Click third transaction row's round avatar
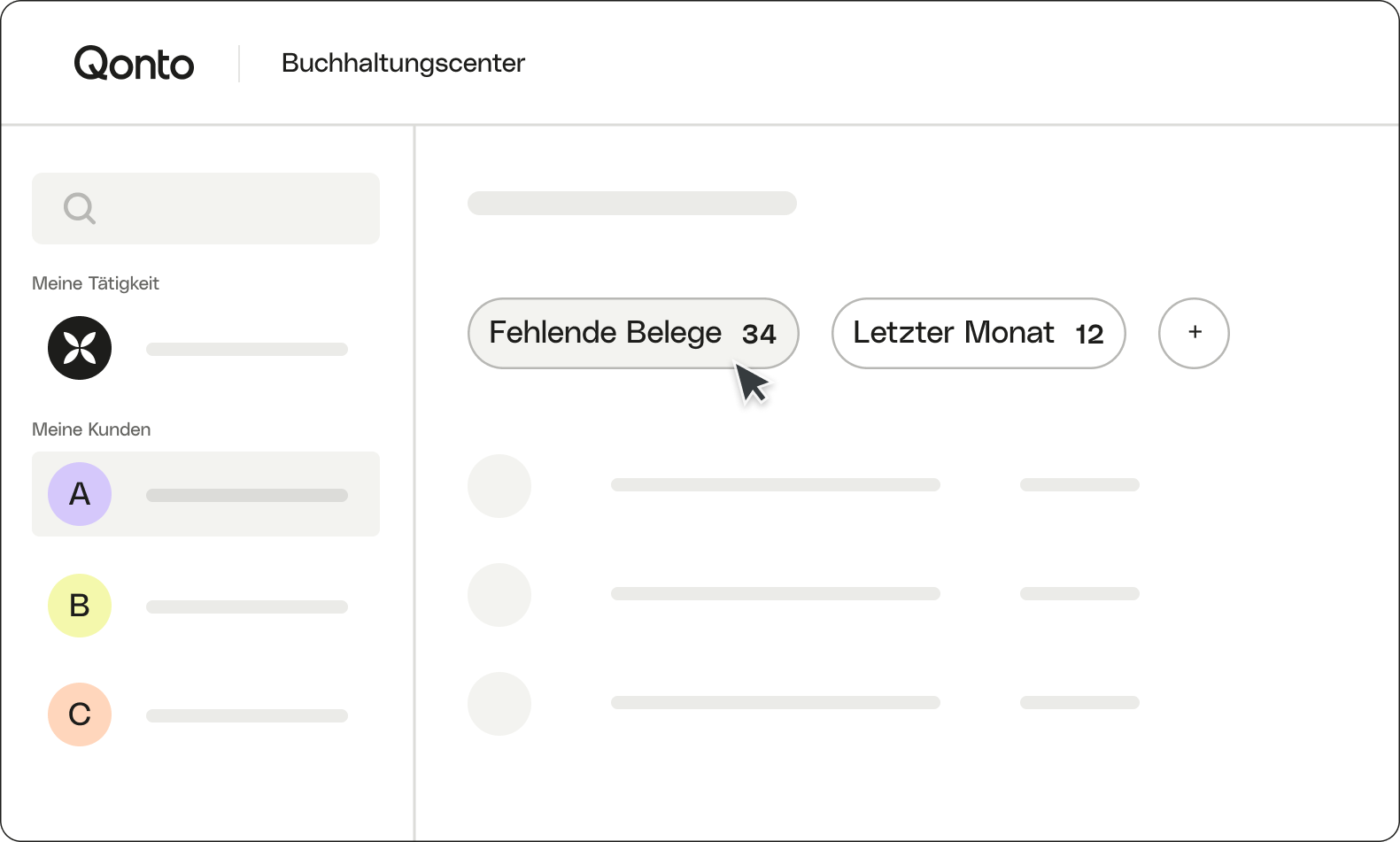 pyautogui.click(x=499, y=704)
